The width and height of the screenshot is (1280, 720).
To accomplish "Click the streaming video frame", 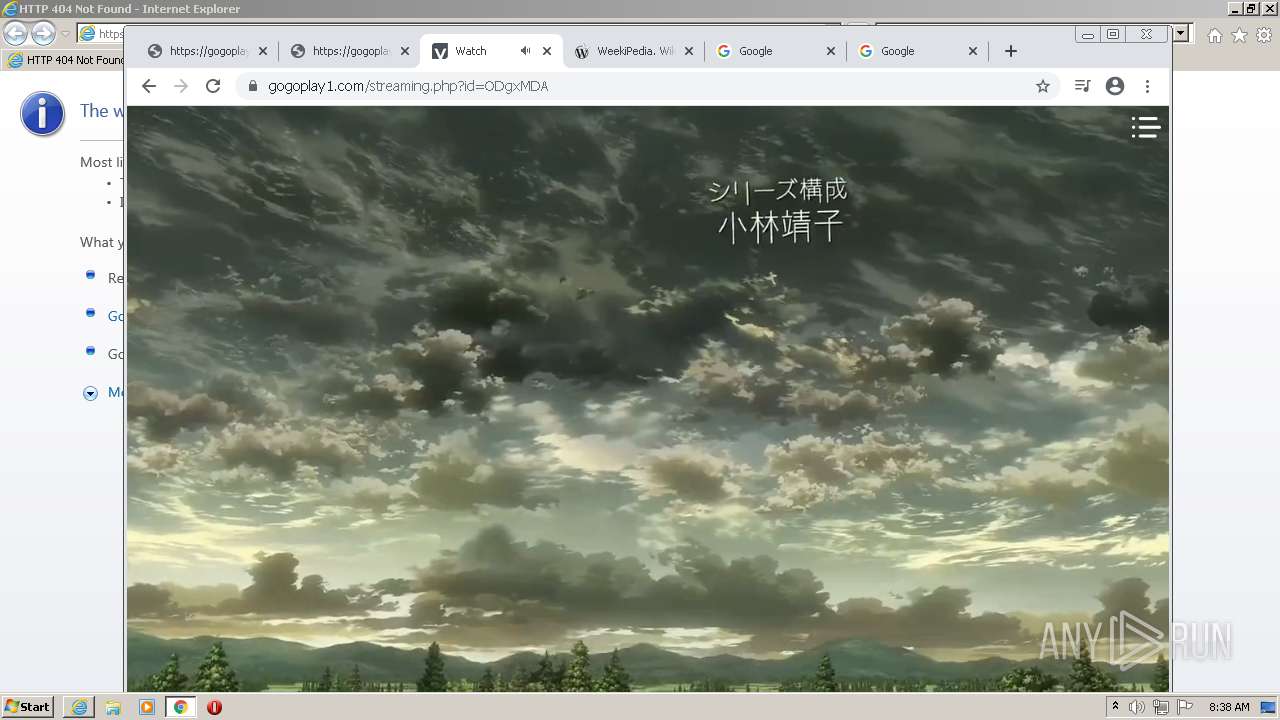I will click(648, 398).
